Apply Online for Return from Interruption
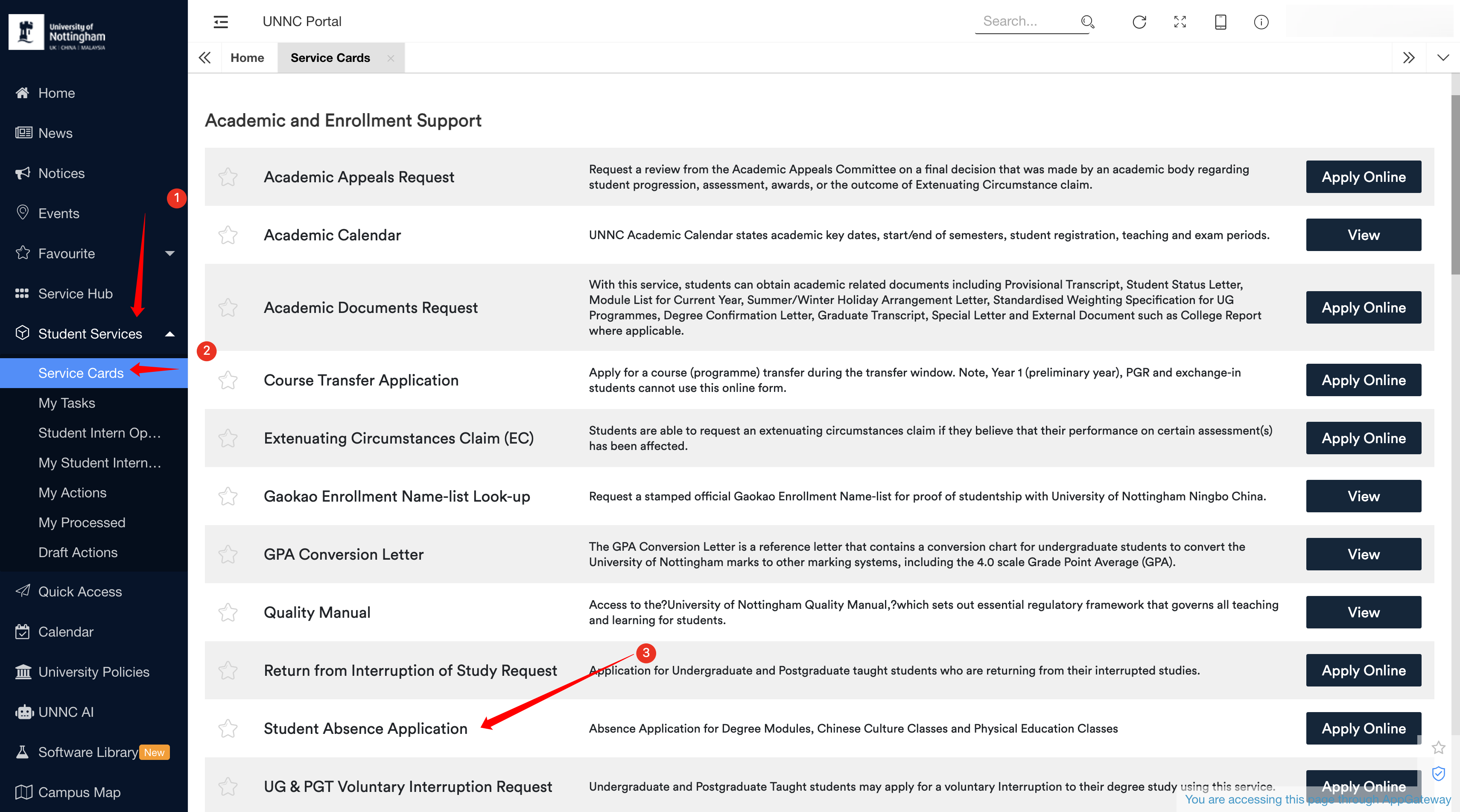1460x812 pixels. coord(1363,670)
